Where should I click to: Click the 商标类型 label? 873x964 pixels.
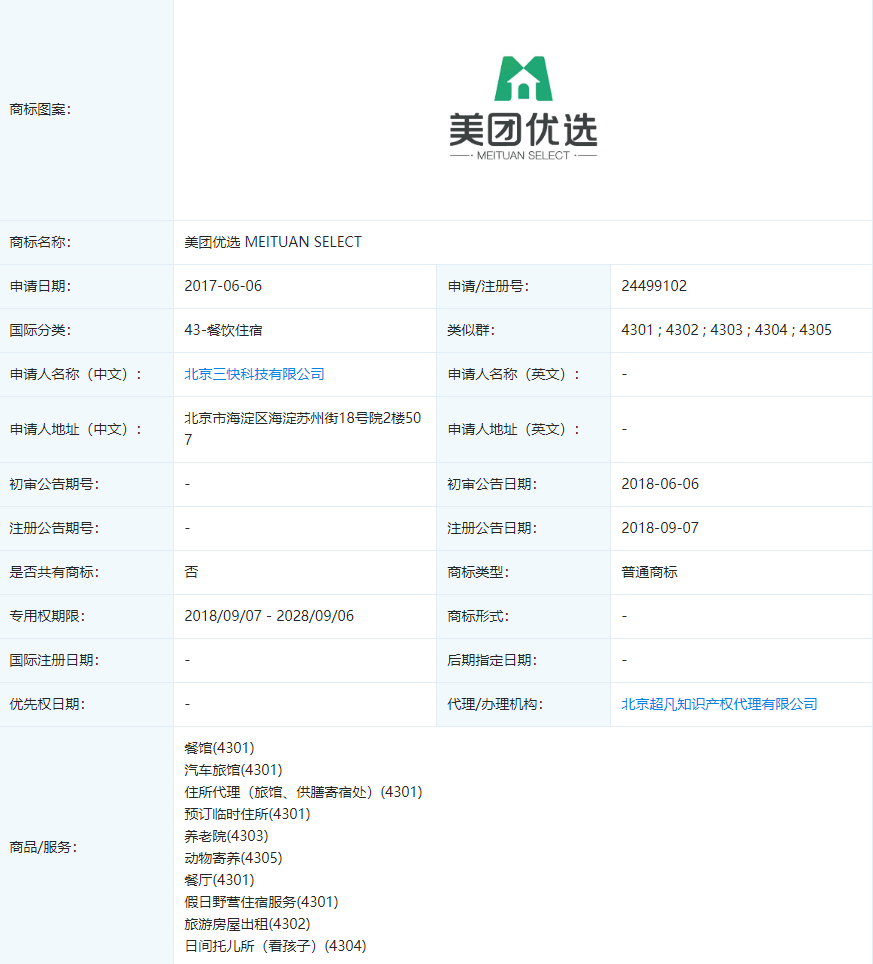click(x=478, y=572)
